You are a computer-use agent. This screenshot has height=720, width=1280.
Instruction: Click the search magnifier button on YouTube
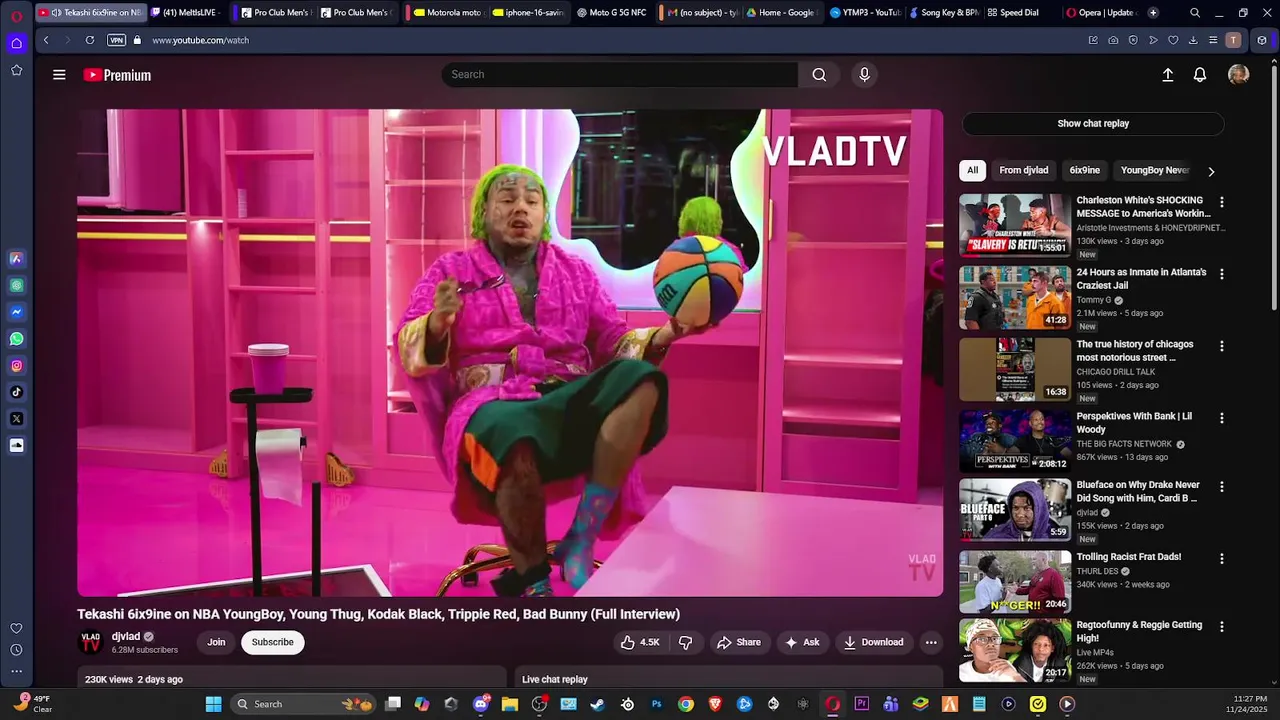[819, 74]
